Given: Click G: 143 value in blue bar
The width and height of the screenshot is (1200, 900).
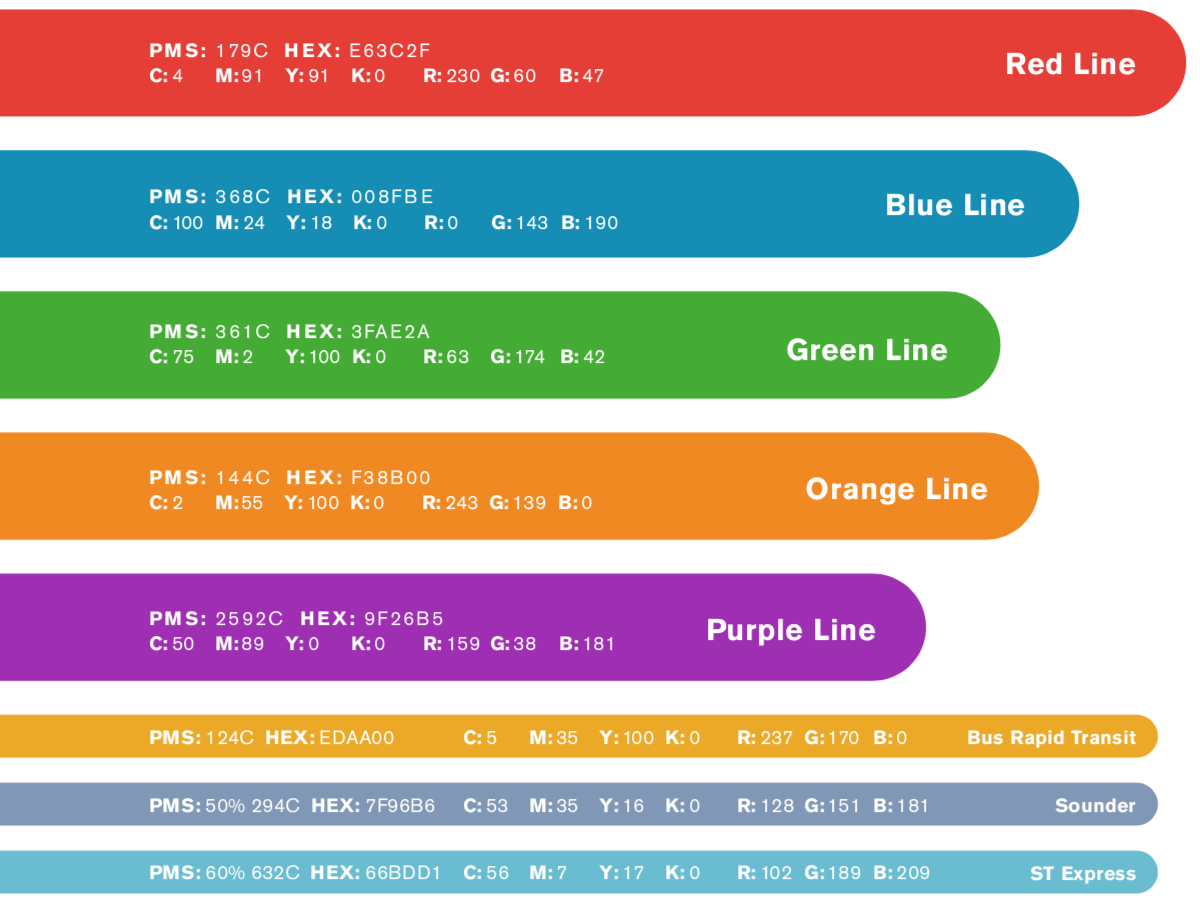Looking at the screenshot, I should (519, 223).
